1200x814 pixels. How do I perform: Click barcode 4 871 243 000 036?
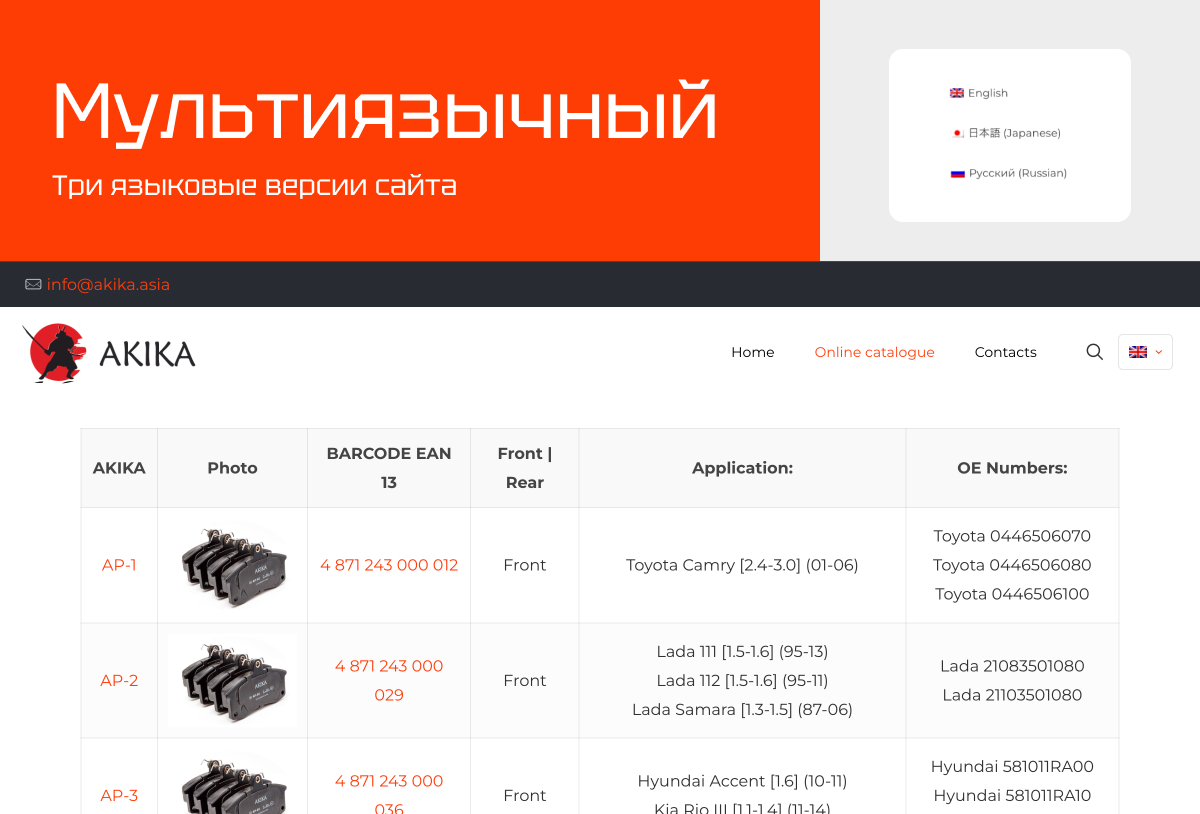389,795
